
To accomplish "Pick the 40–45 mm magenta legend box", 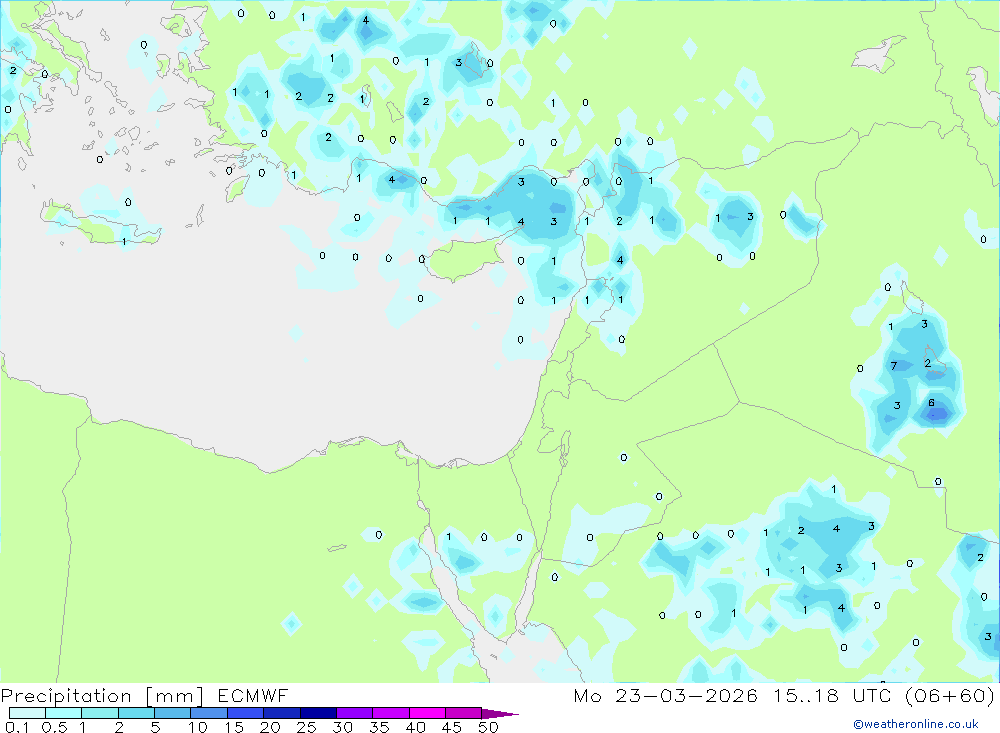I will (427, 713).
